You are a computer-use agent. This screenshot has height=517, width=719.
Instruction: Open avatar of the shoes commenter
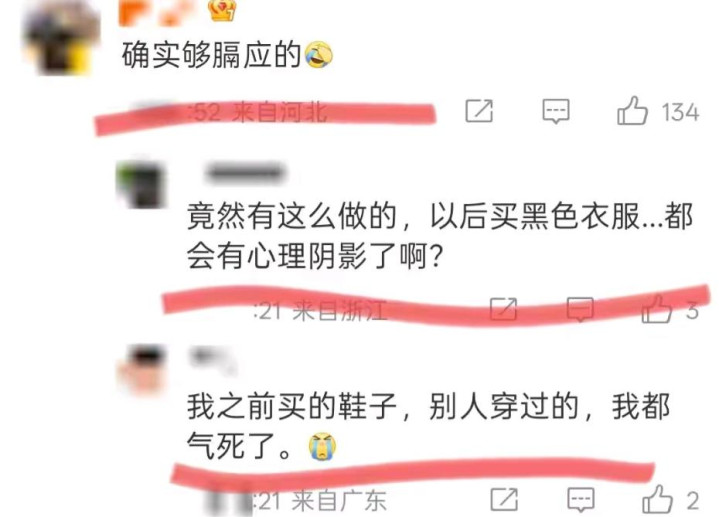coord(141,370)
